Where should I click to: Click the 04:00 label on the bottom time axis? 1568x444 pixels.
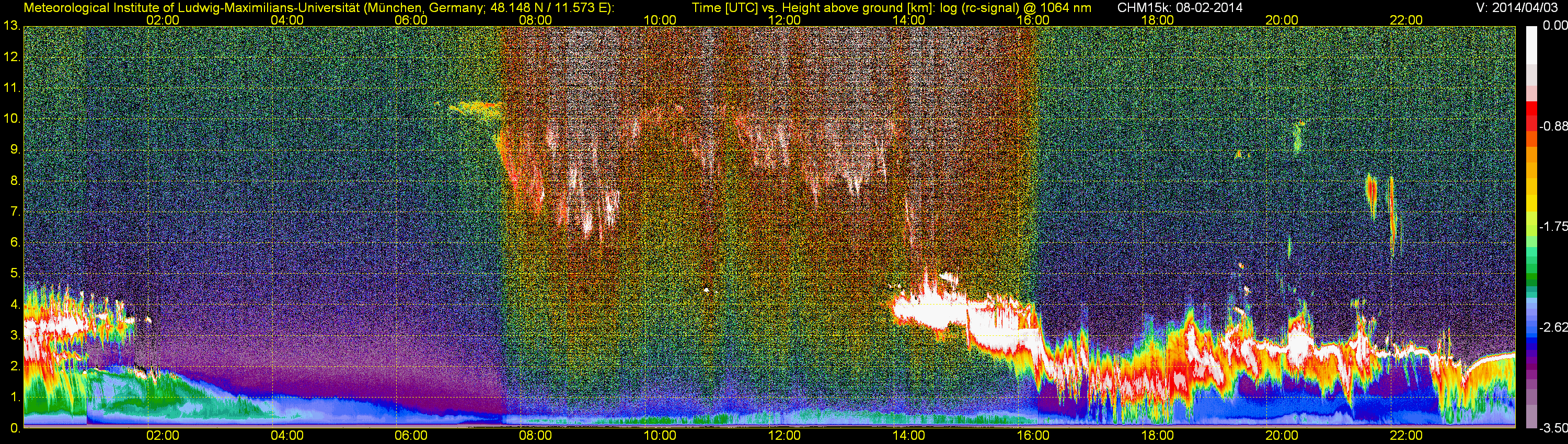287,436
